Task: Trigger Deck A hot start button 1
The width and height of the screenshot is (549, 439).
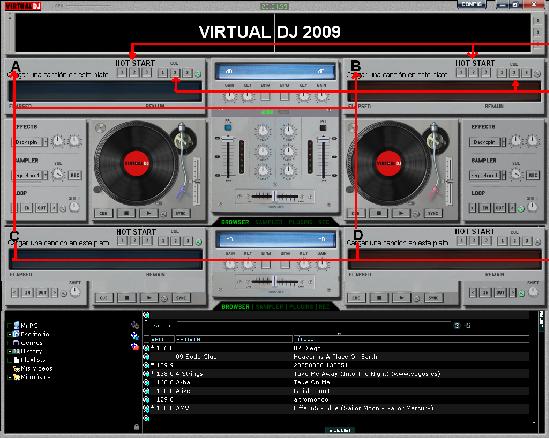Action: tap(122, 72)
